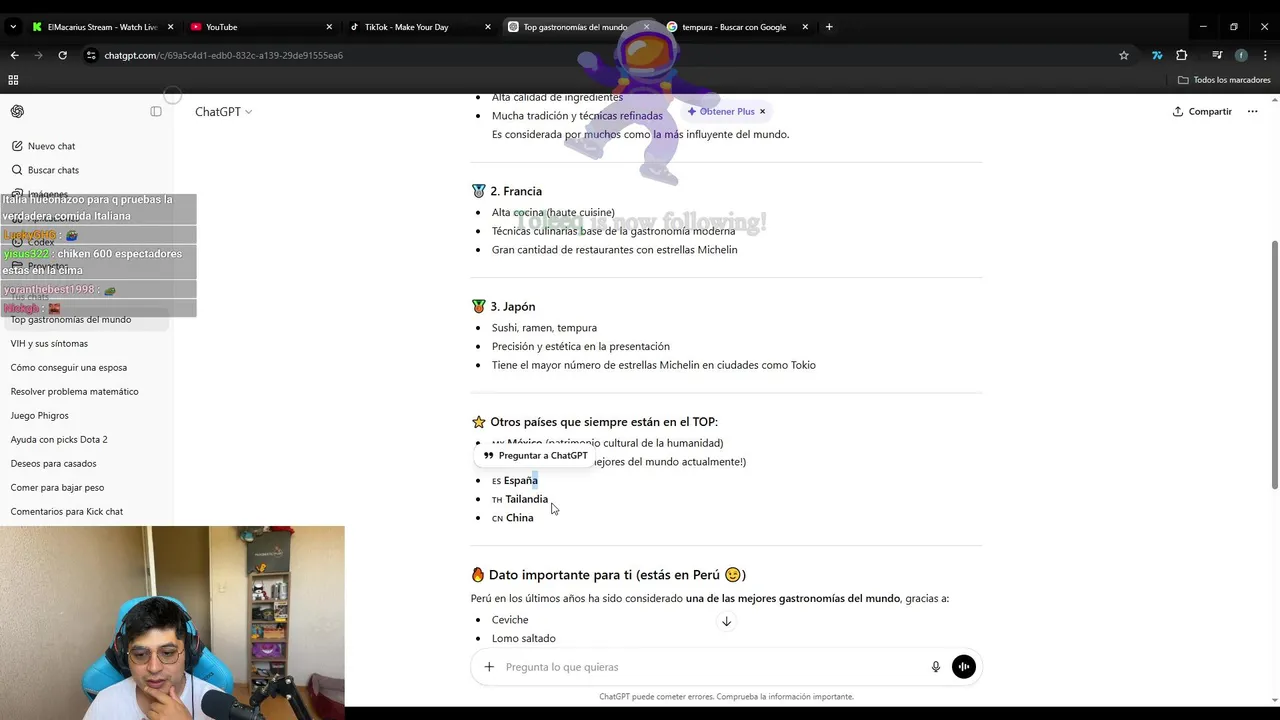The width and height of the screenshot is (1280, 720).
Task: Reload the page
Action: pos(62,55)
